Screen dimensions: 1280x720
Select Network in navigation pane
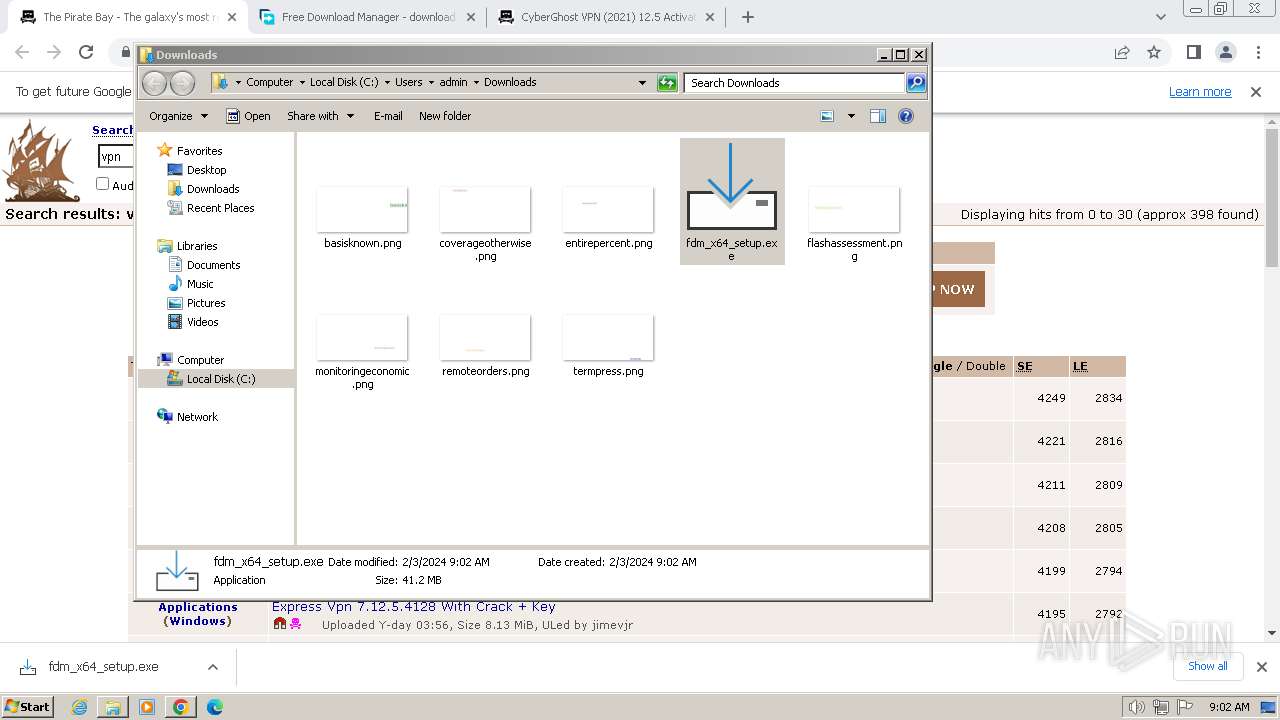coord(197,417)
